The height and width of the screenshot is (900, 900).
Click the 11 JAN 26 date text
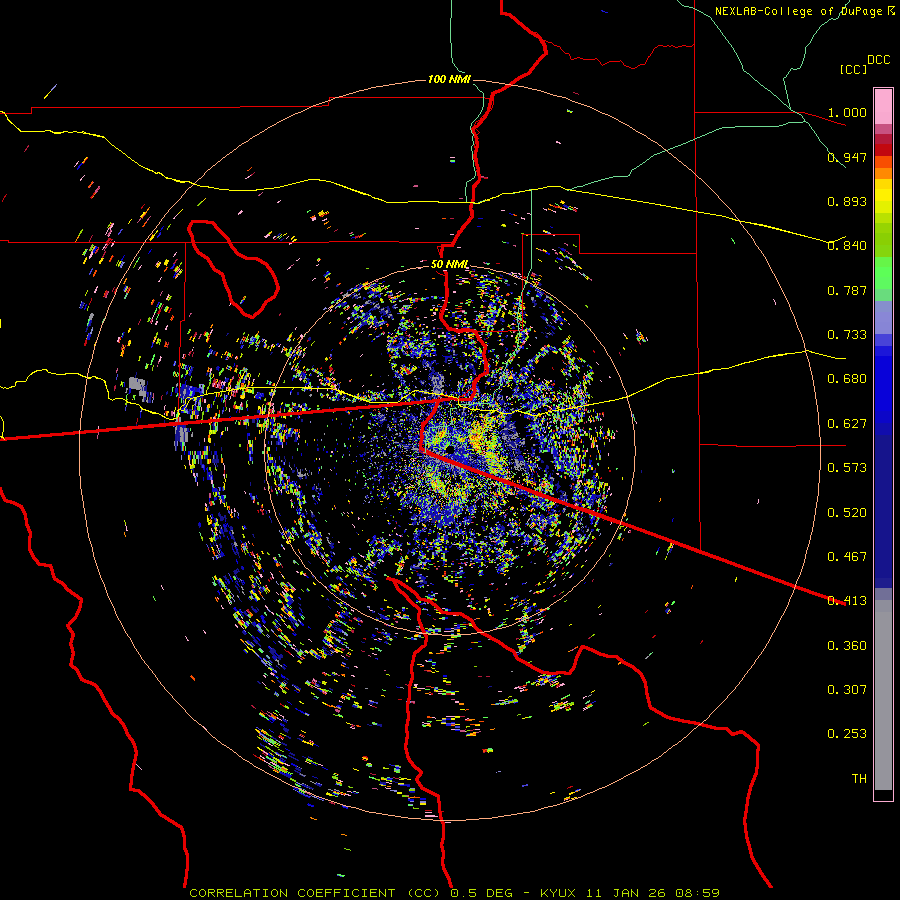pos(624,893)
